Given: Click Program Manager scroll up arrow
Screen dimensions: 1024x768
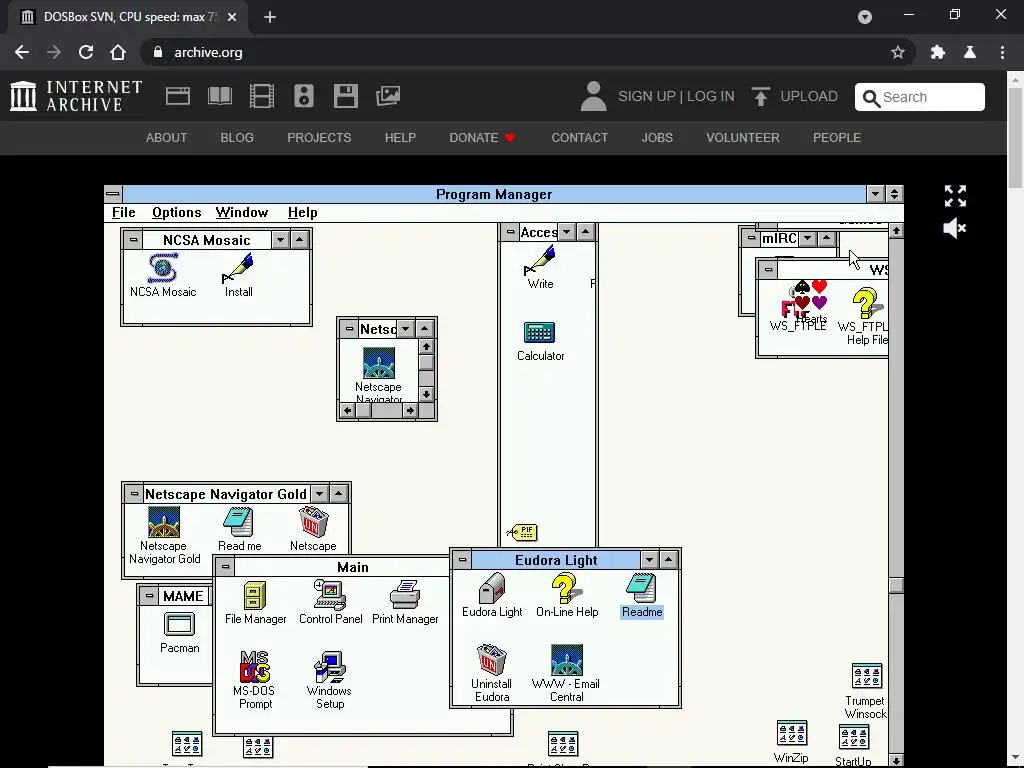Looking at the screenshot, I should point(896,231).
